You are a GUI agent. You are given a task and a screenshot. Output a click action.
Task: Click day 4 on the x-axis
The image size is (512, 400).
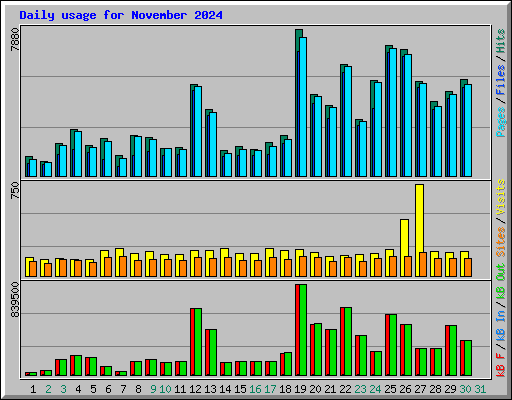click(78, 389)
